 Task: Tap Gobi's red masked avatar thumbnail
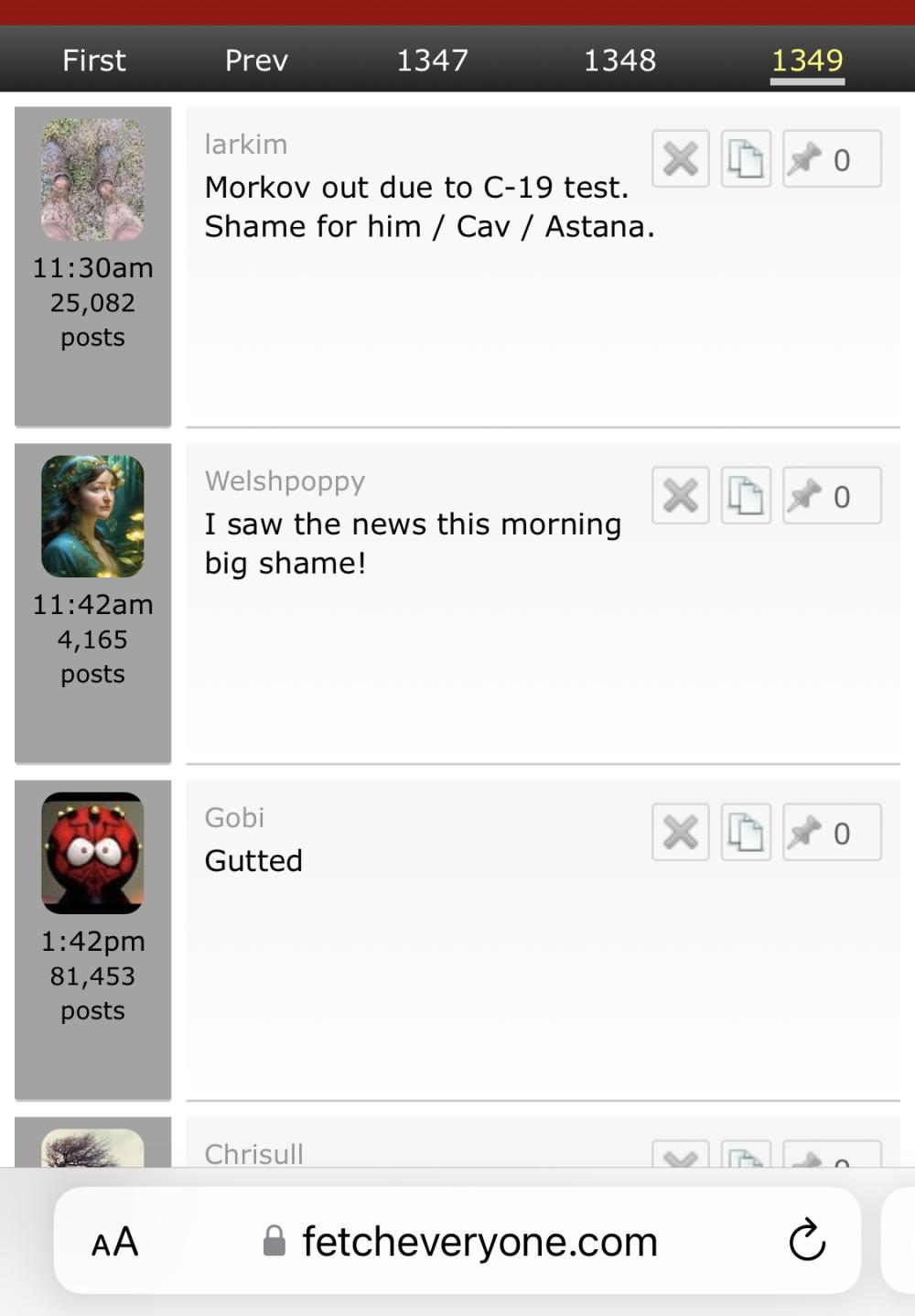coord(92,853)
